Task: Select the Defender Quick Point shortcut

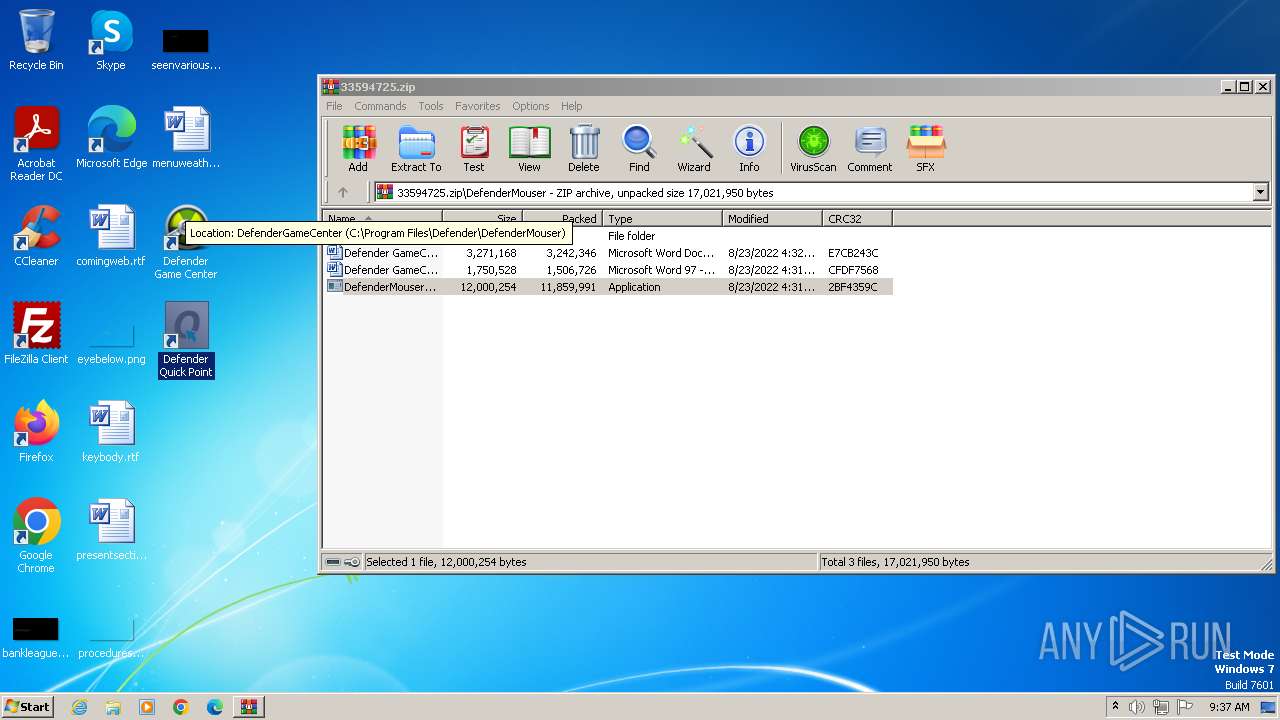Action: point(186,340)
